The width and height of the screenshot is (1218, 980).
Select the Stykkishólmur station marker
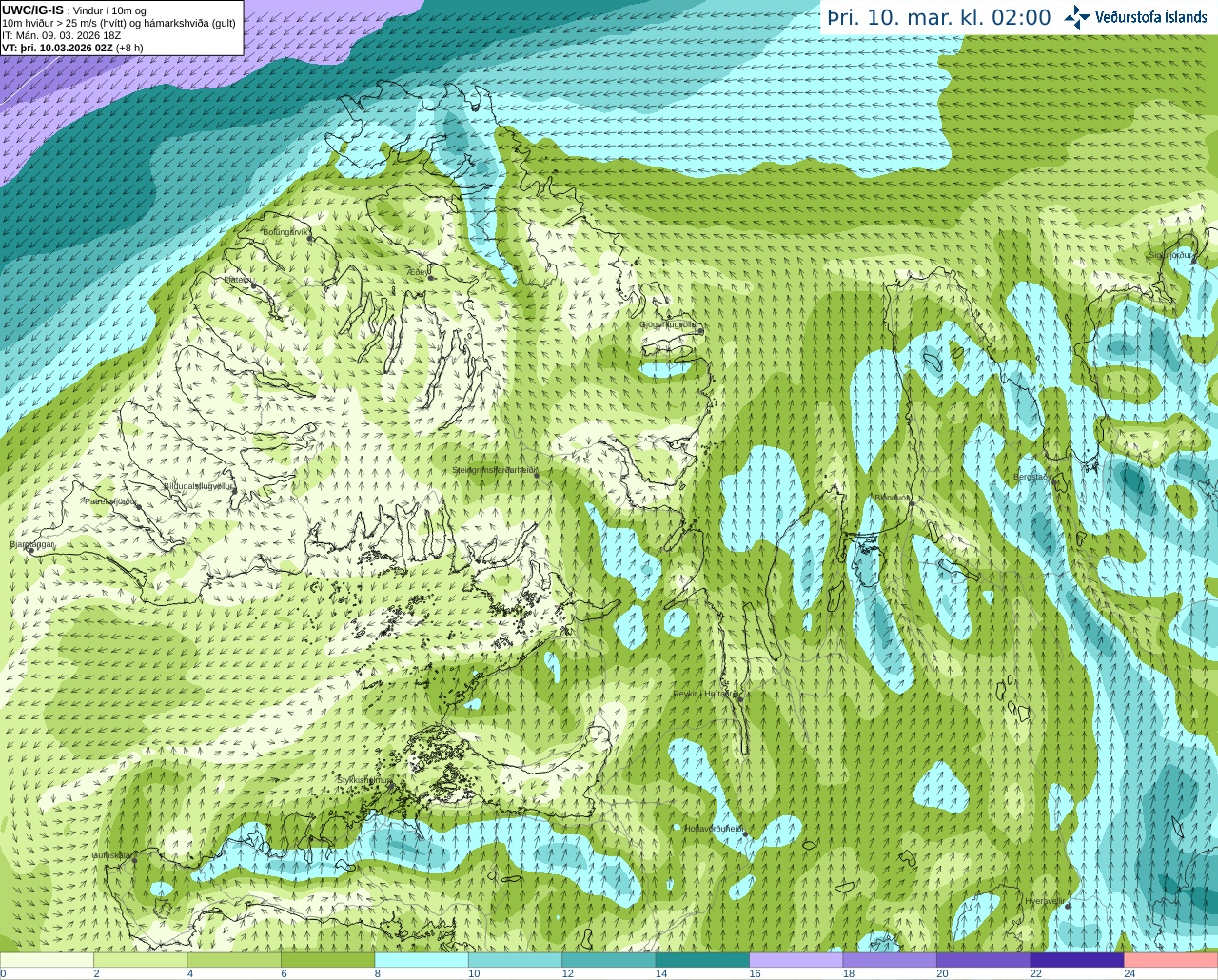(x=392, y=785)
